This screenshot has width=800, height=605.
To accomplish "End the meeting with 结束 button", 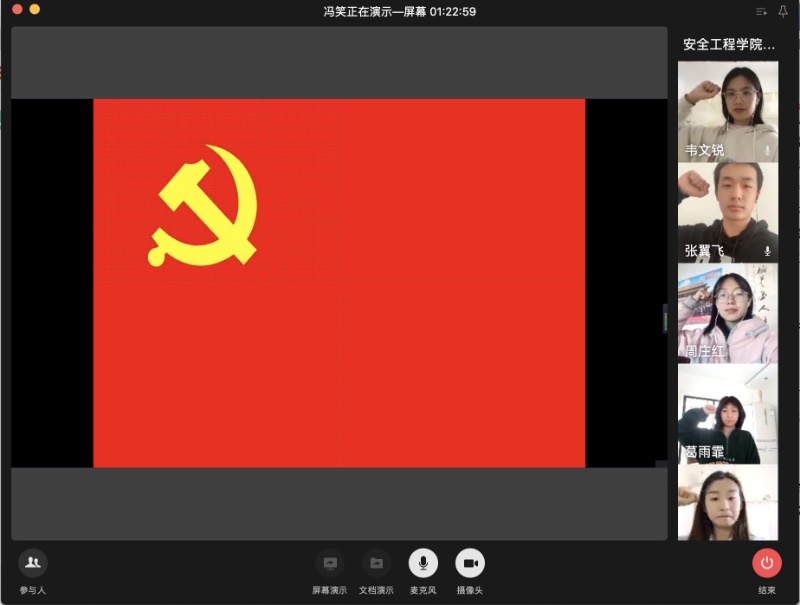I will (767, 563).
